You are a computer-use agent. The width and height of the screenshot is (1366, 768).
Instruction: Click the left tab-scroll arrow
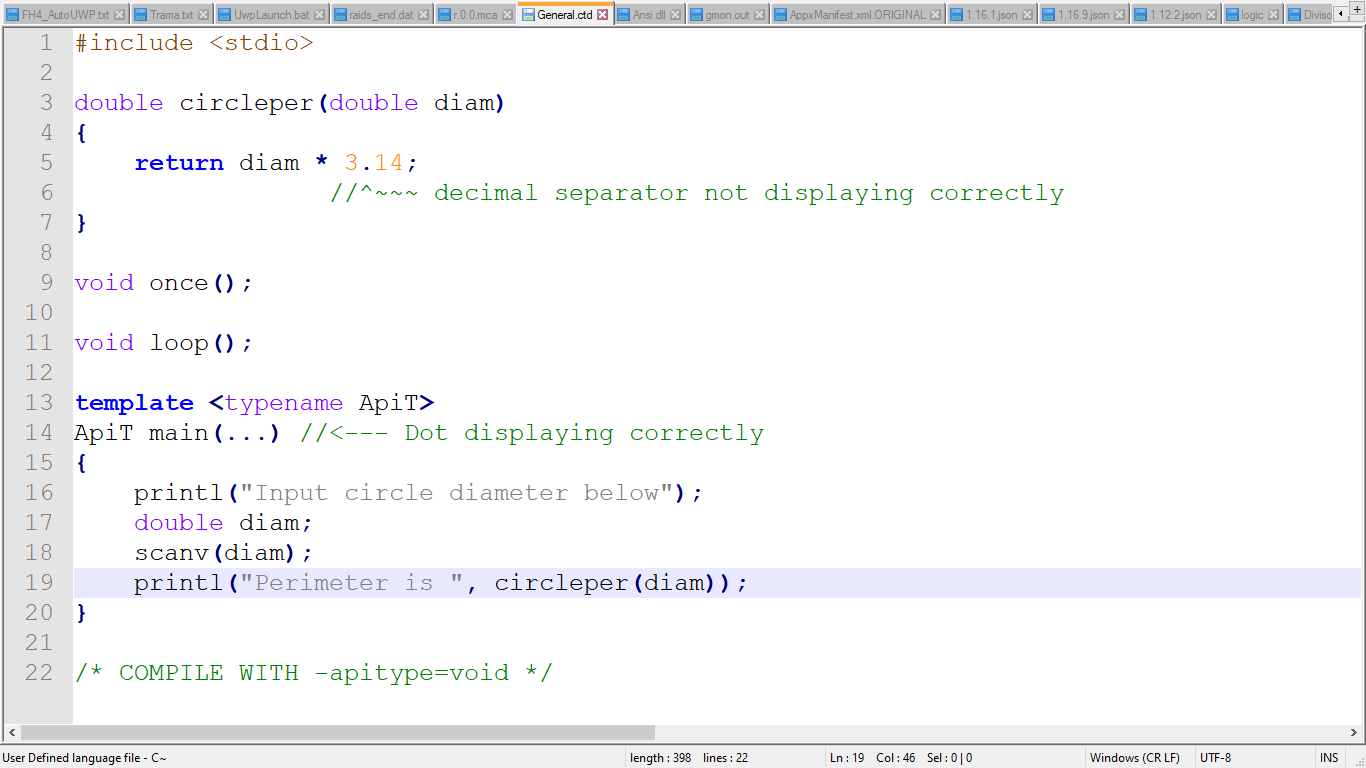coord(1341,13)
